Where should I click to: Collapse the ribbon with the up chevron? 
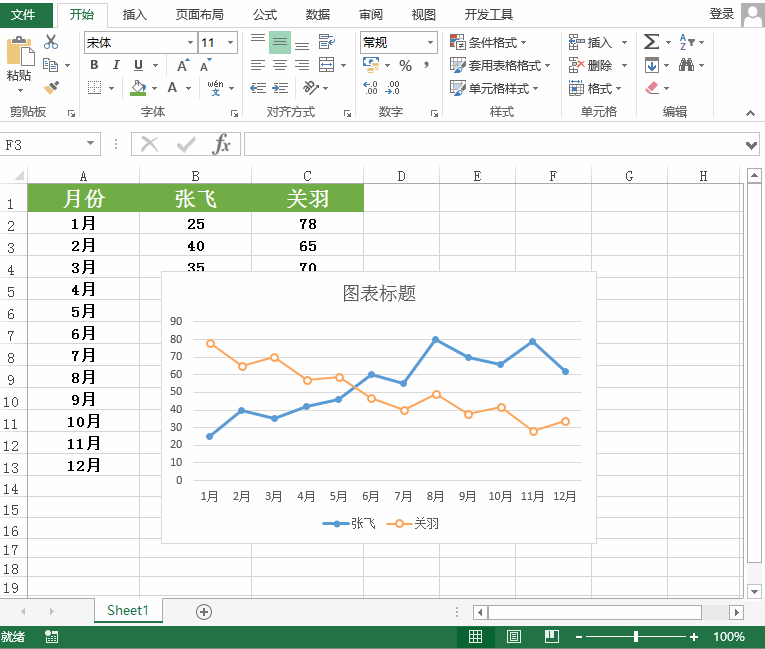(x=750, y=113)
